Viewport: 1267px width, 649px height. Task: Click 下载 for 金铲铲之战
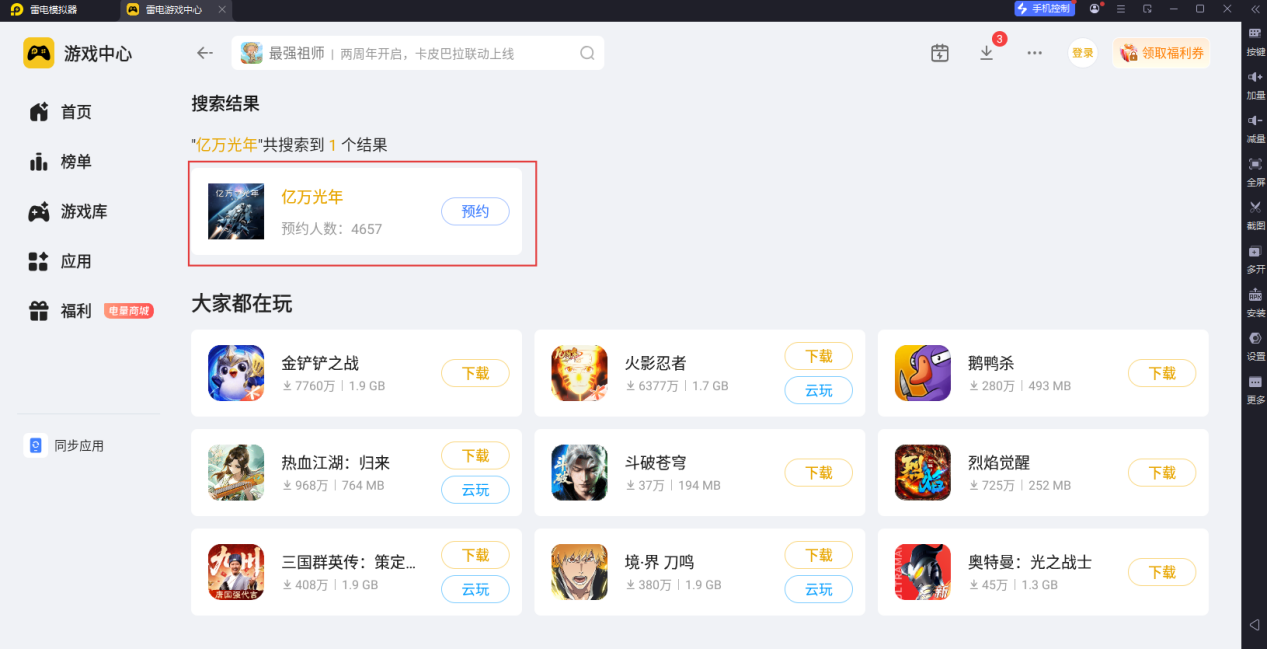coord(475,373)
